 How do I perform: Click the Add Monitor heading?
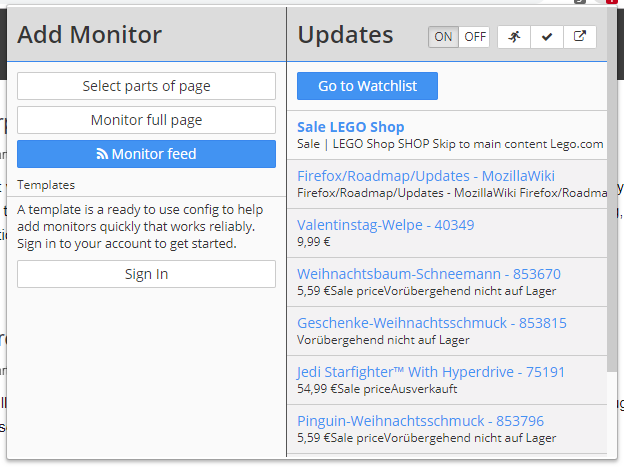click(90, 35)
